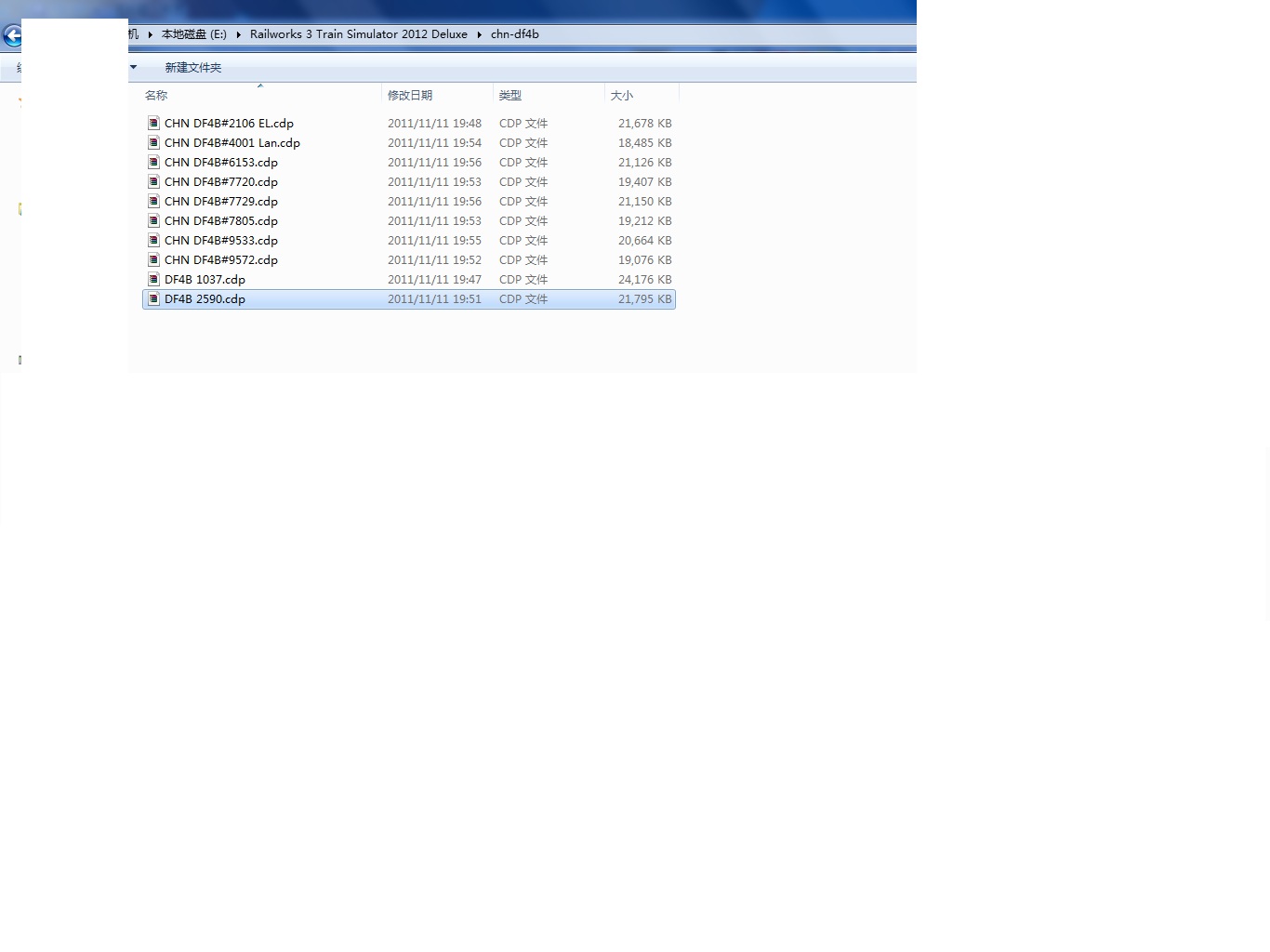Sort files by 名称 column header
The image size is (1270, 952).
(156, 95)
